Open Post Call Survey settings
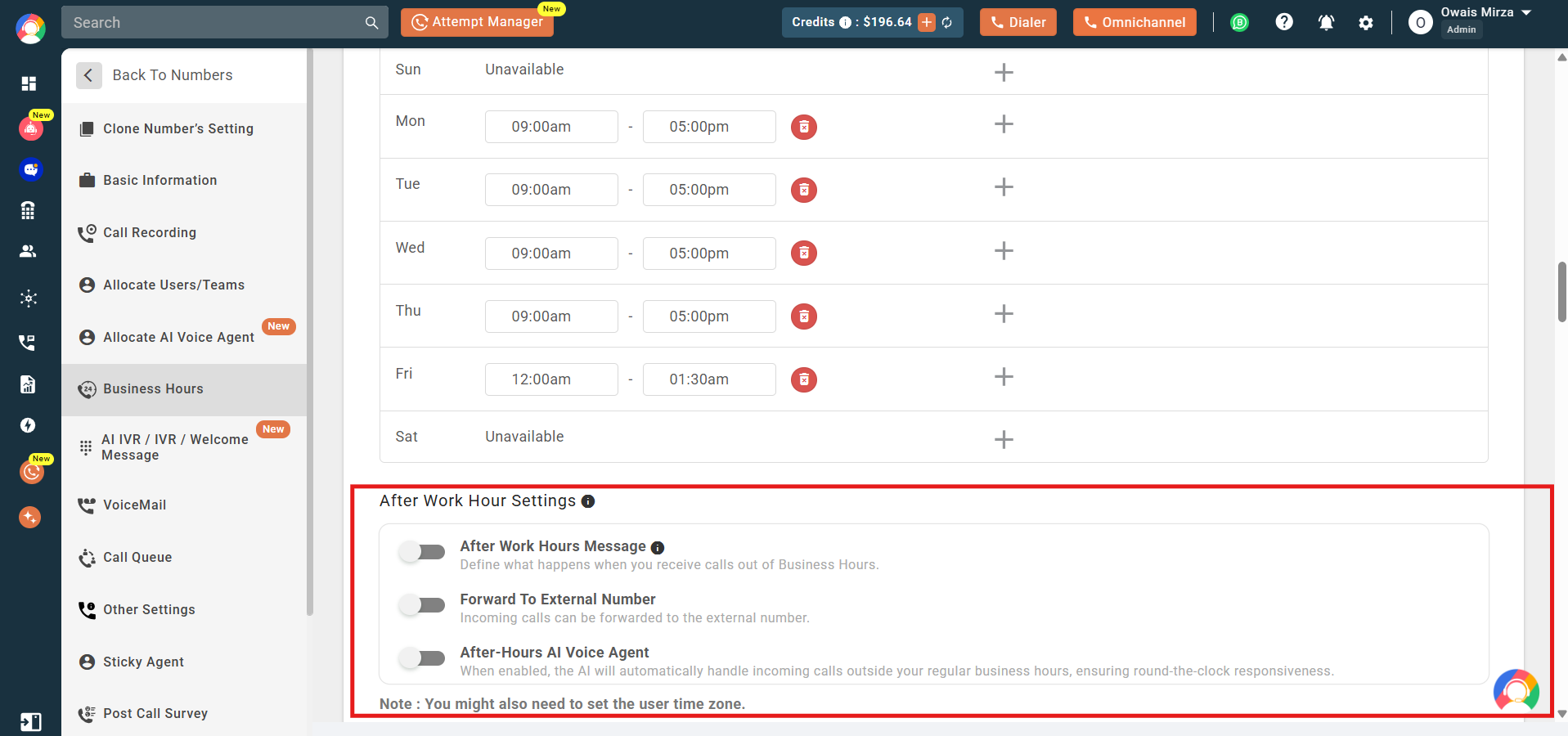This screenshot has width=1568, height=736. [x=184, y=713]
